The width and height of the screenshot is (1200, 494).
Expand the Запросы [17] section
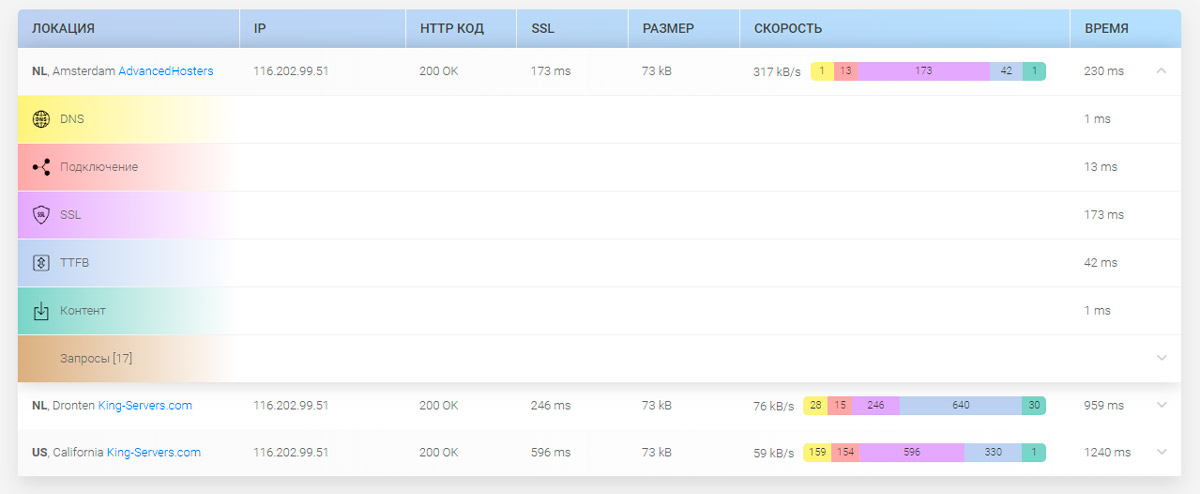(1161, 358)
